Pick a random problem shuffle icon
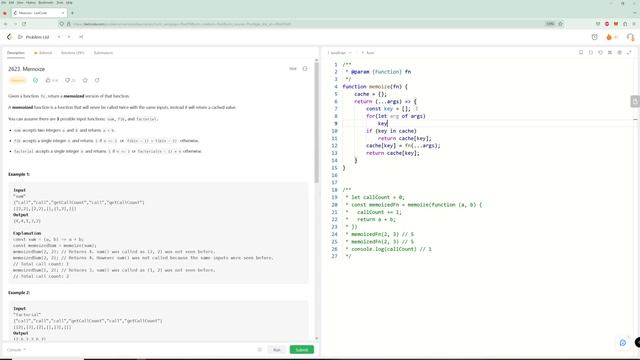 [81, 37]
